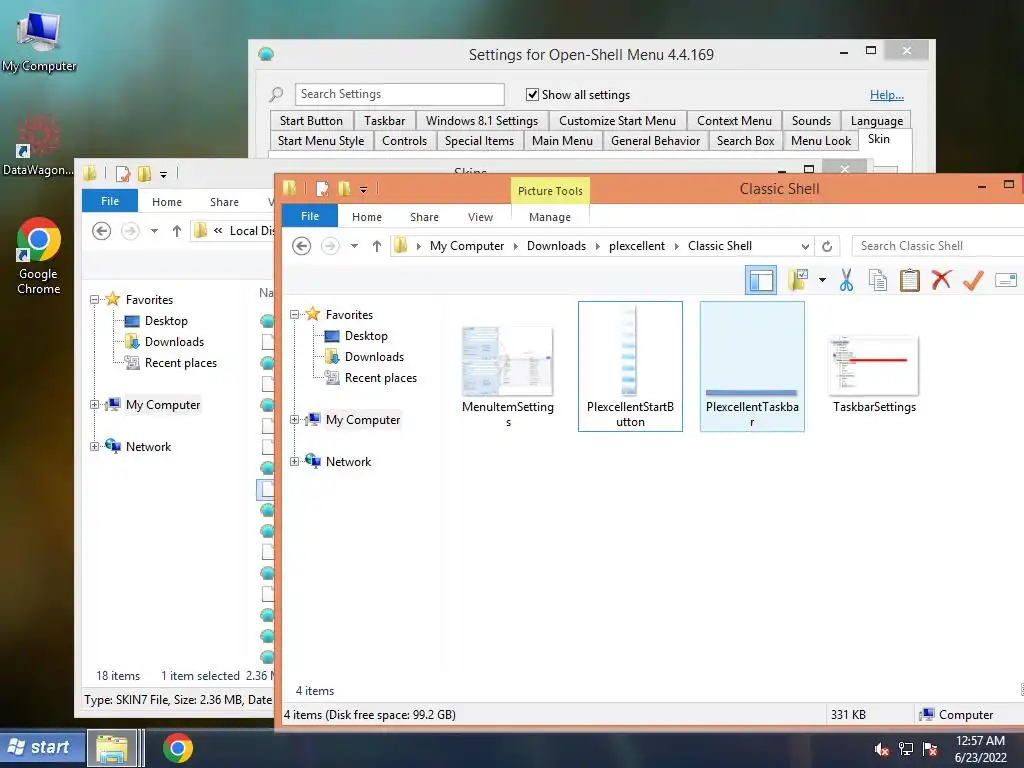Go back in the Classic Shell window

tap(301, 246)
